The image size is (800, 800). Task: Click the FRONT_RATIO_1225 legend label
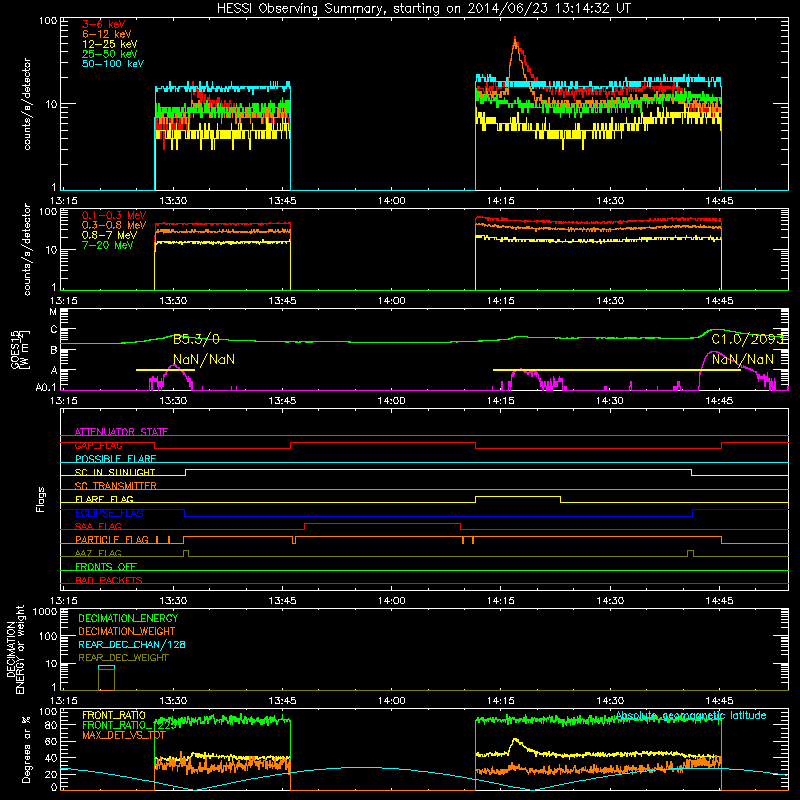(x=129, y=725)
